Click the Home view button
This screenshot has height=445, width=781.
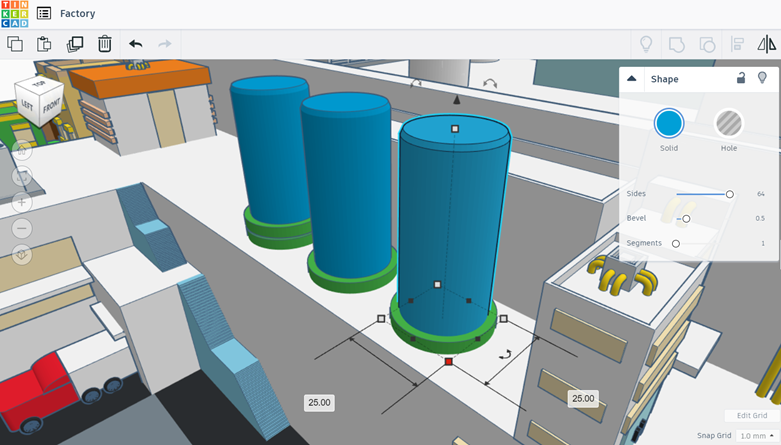[x=22, y=149]
